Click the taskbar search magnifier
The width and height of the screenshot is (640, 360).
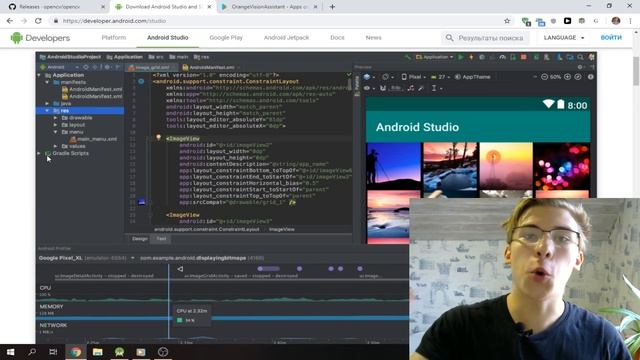click(x=32, y=352)
